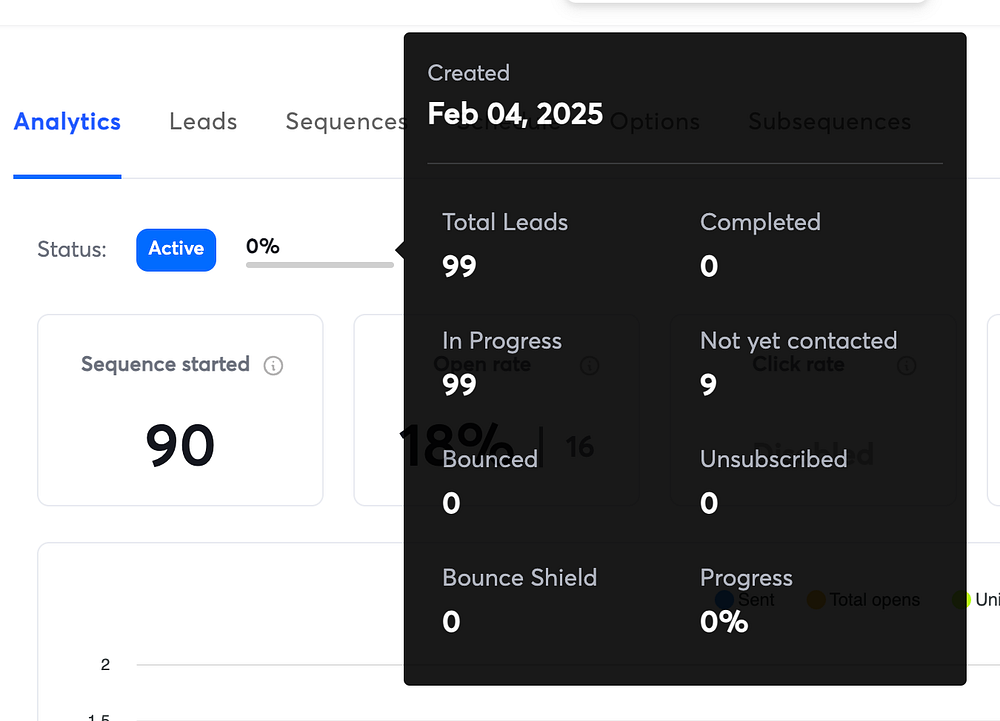Click the blue Active status badge
The width and height of the screenshot is (1000, 721).
(176, 249)
